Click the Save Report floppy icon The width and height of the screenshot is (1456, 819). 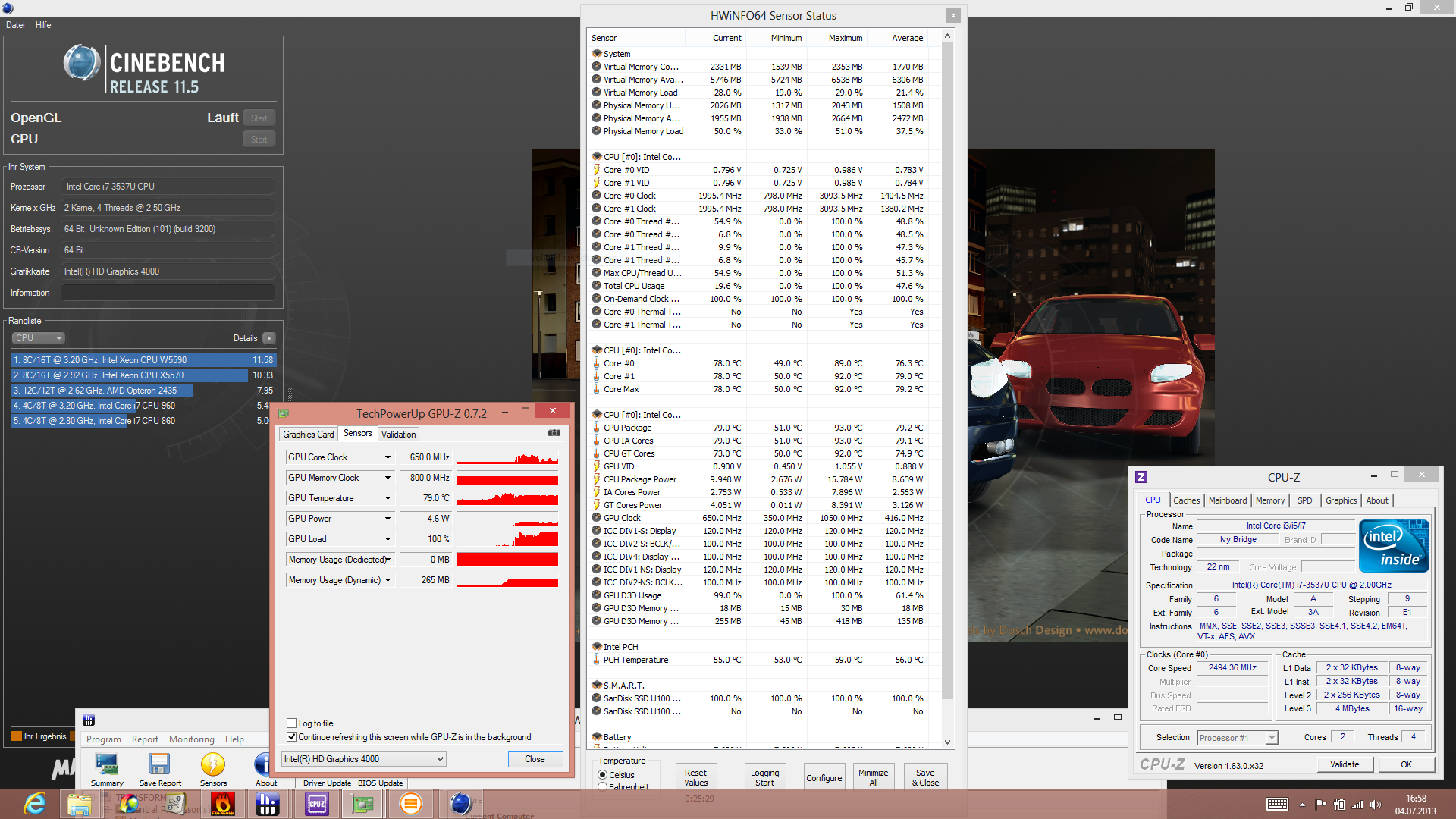(x=160, y=764)
